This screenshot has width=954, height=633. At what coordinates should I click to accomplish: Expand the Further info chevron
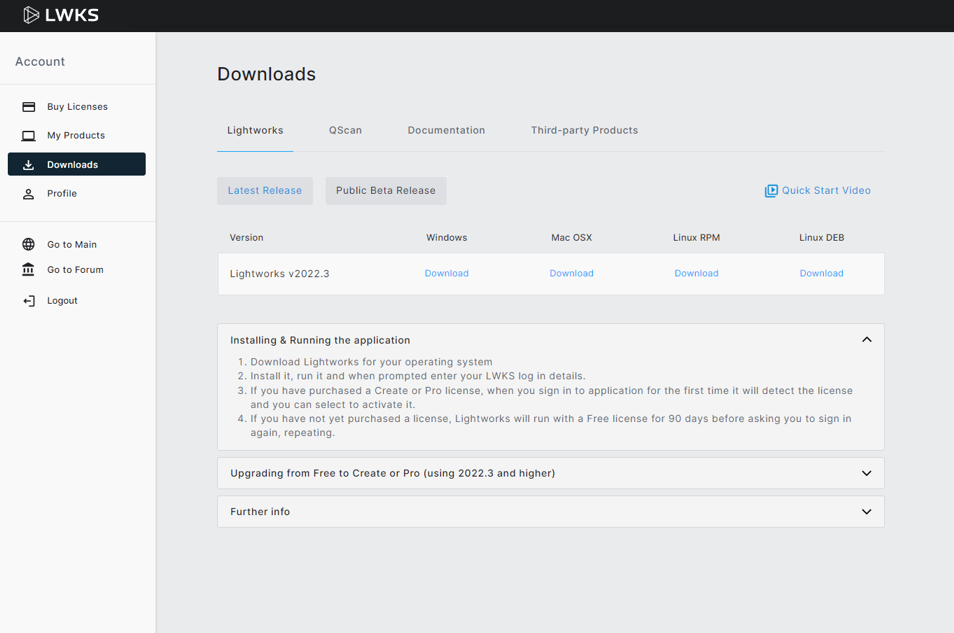click(866, 512)
